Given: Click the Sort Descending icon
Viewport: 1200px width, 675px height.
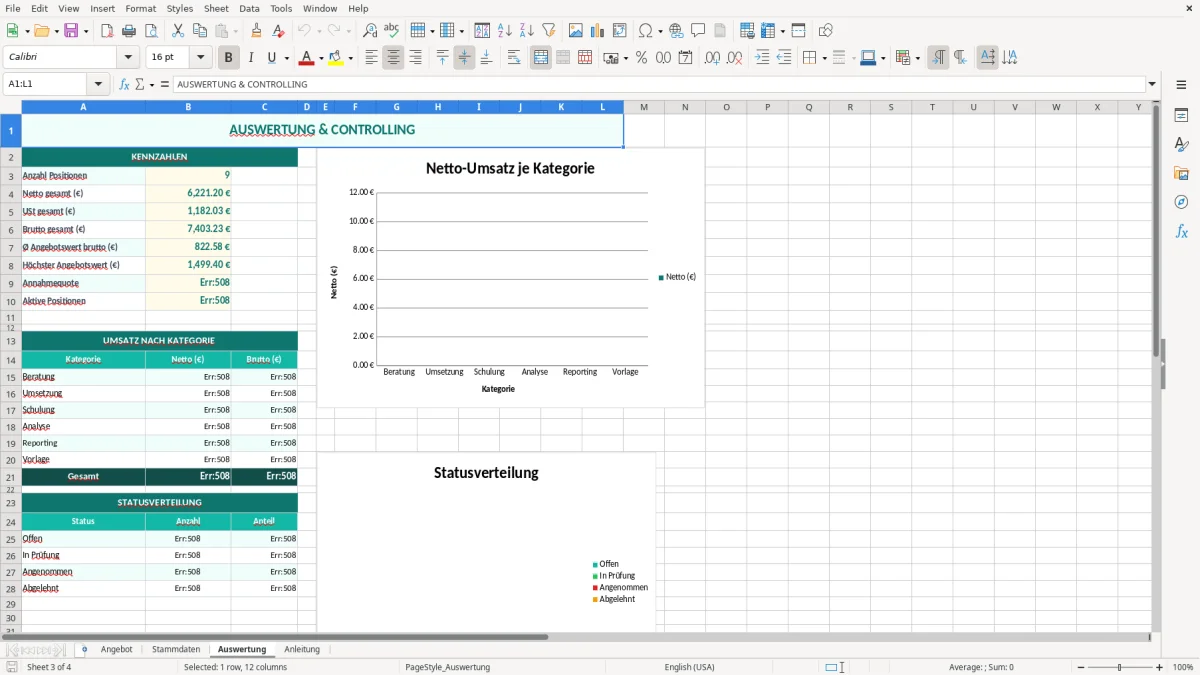Looking at the screenshot, I should tap(526, 31).
